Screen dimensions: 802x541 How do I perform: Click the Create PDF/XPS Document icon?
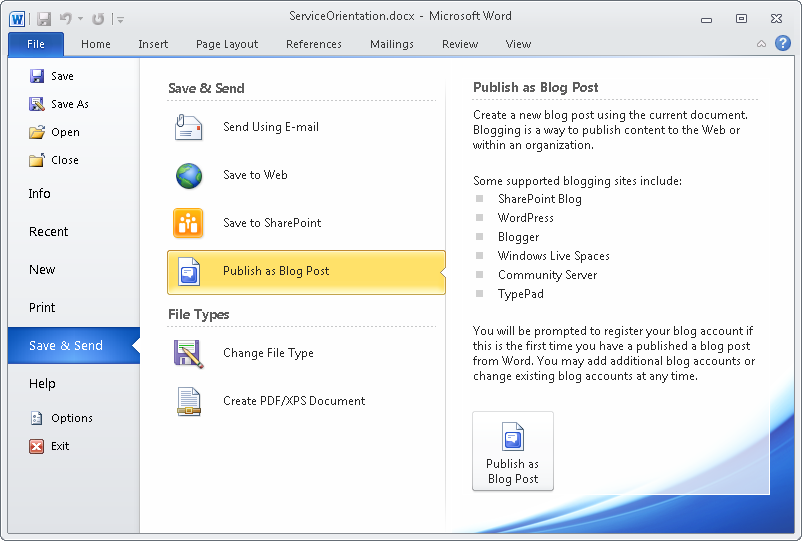point(189,401)
